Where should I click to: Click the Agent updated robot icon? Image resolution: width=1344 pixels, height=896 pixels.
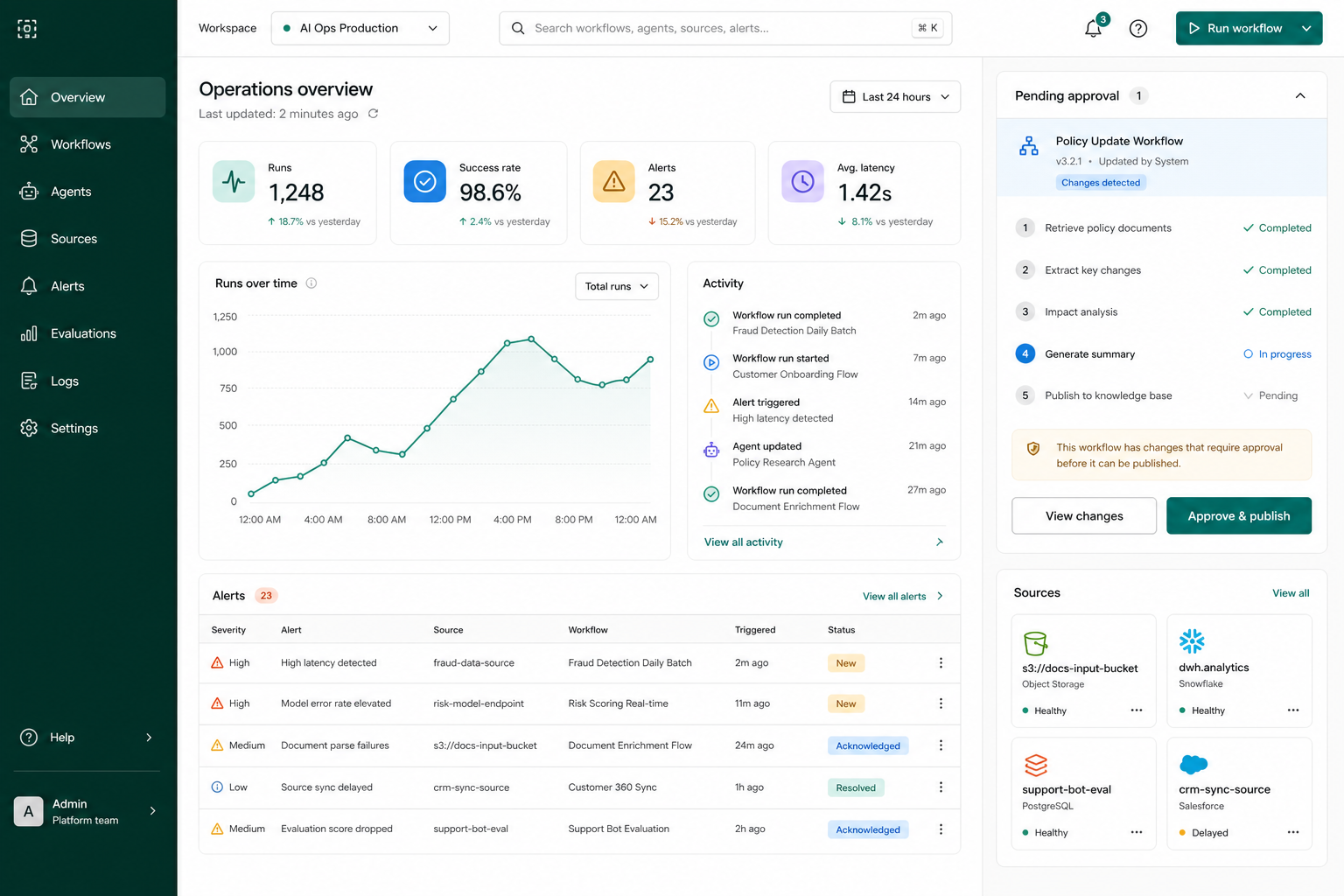(711, 451)
